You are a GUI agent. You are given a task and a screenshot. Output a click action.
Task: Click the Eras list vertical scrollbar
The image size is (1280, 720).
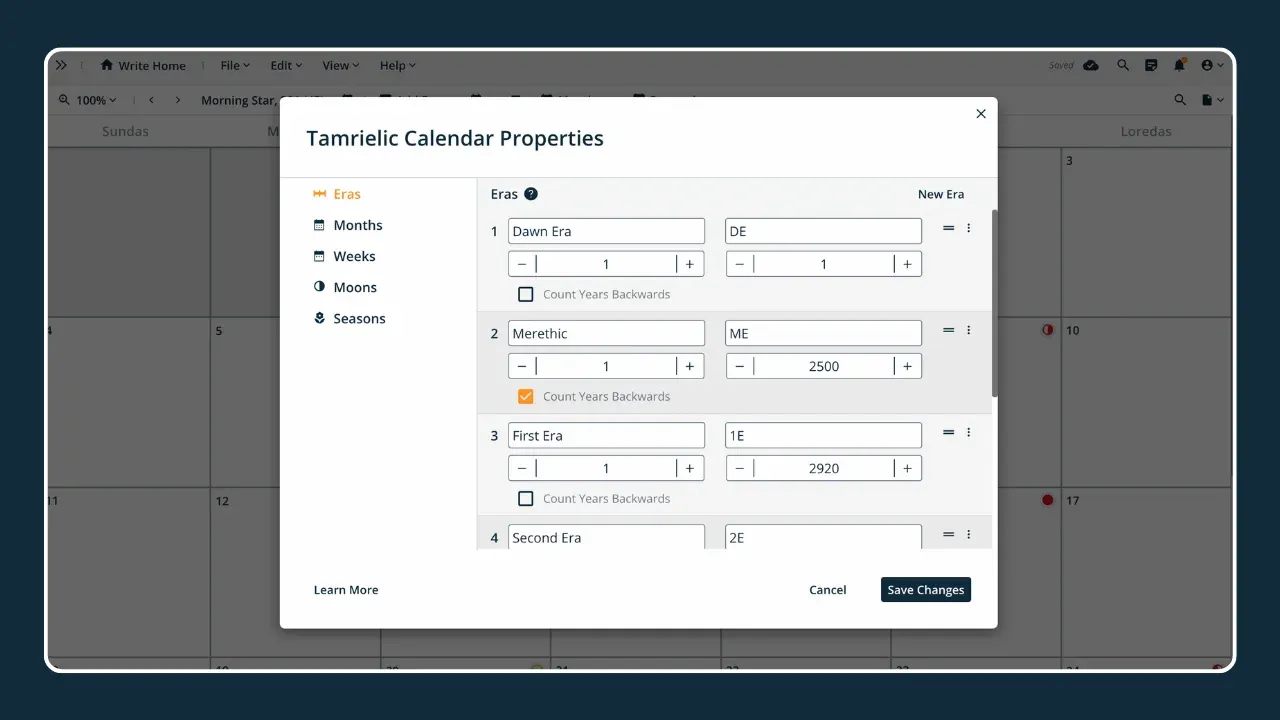click(993, 300)
